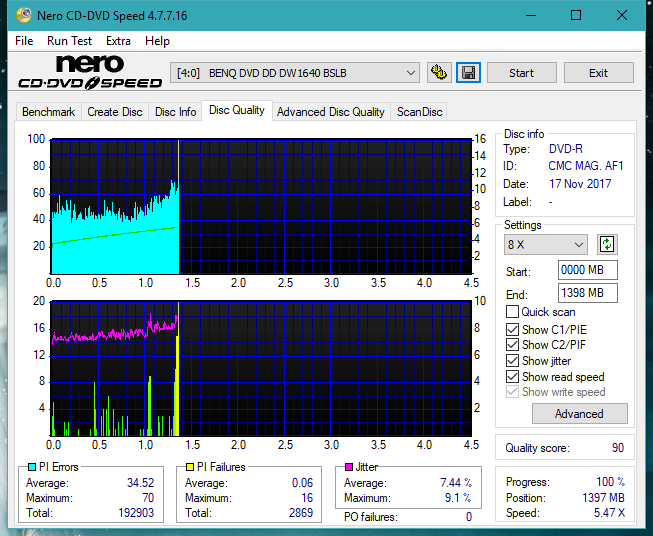Open the drive options icon
Image resolution: width=653 pixels, height=536 pixels.
pos(439,73)
